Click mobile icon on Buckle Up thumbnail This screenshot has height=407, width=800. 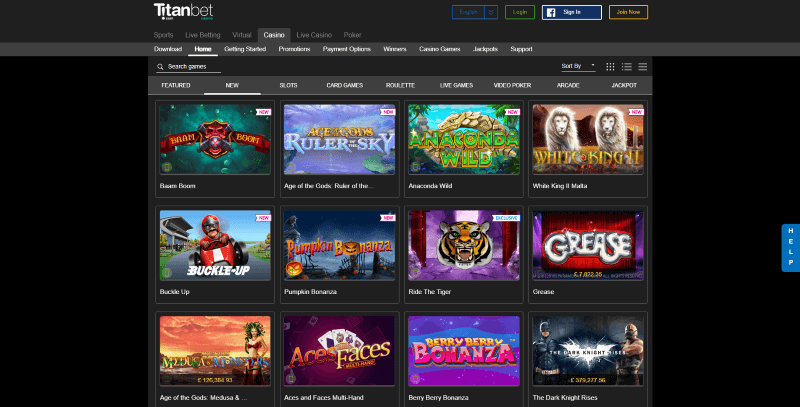166,273
